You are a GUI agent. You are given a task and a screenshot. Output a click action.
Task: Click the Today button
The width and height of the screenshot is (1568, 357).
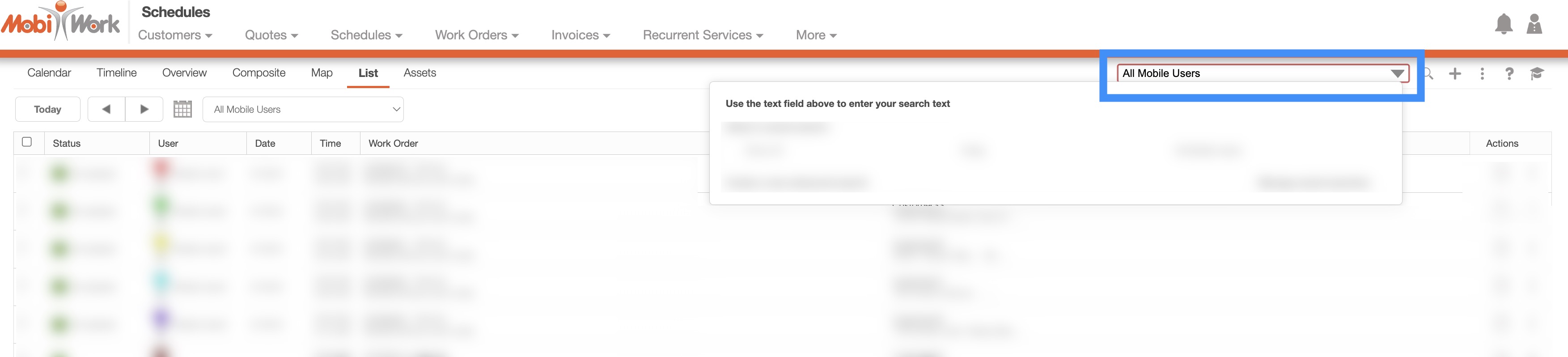click(47, 109)
